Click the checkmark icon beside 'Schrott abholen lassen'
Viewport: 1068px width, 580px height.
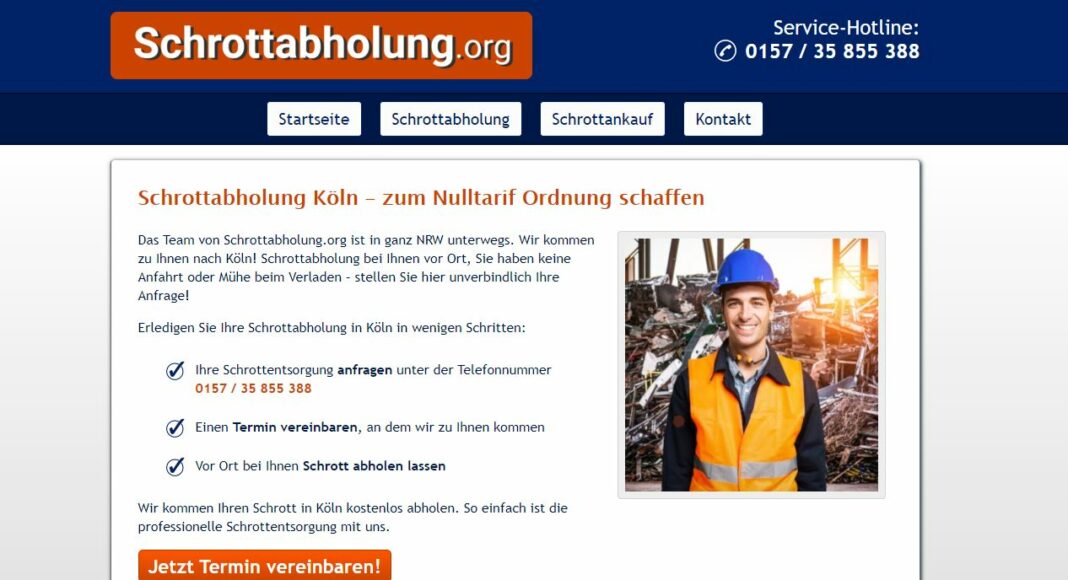tap(175, 466)
